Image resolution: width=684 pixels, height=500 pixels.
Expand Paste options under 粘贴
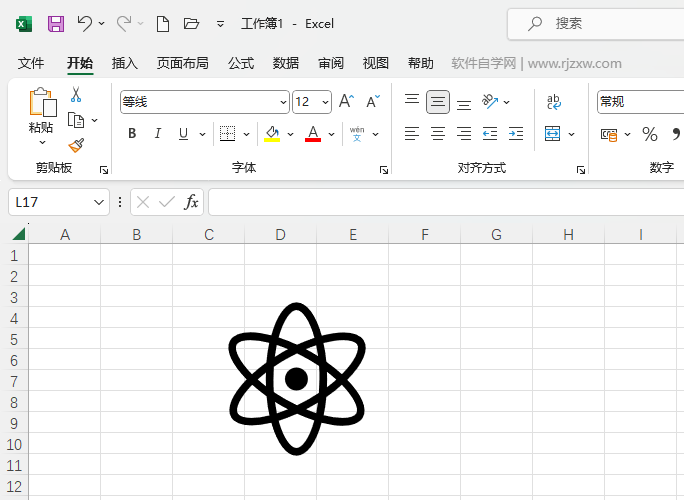point(42,142)
